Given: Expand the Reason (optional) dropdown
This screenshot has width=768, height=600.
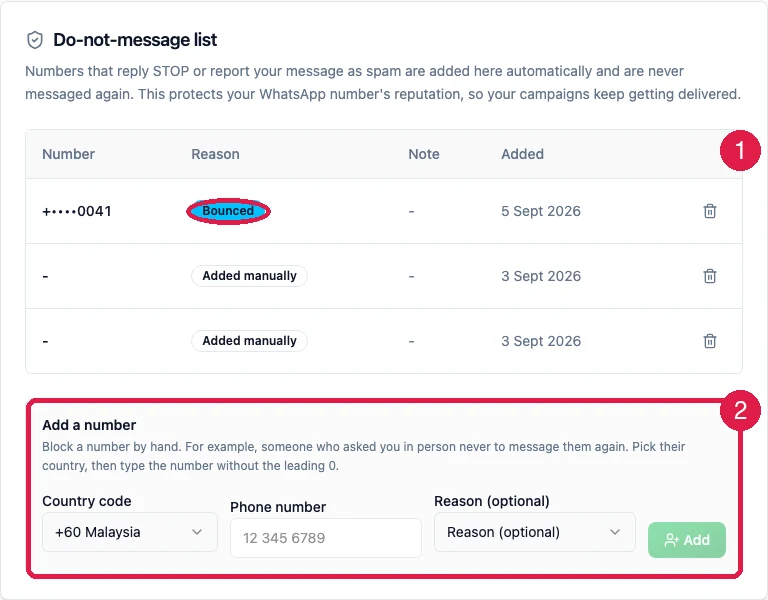Looking at the screenshot, I should tap(534, 532).
